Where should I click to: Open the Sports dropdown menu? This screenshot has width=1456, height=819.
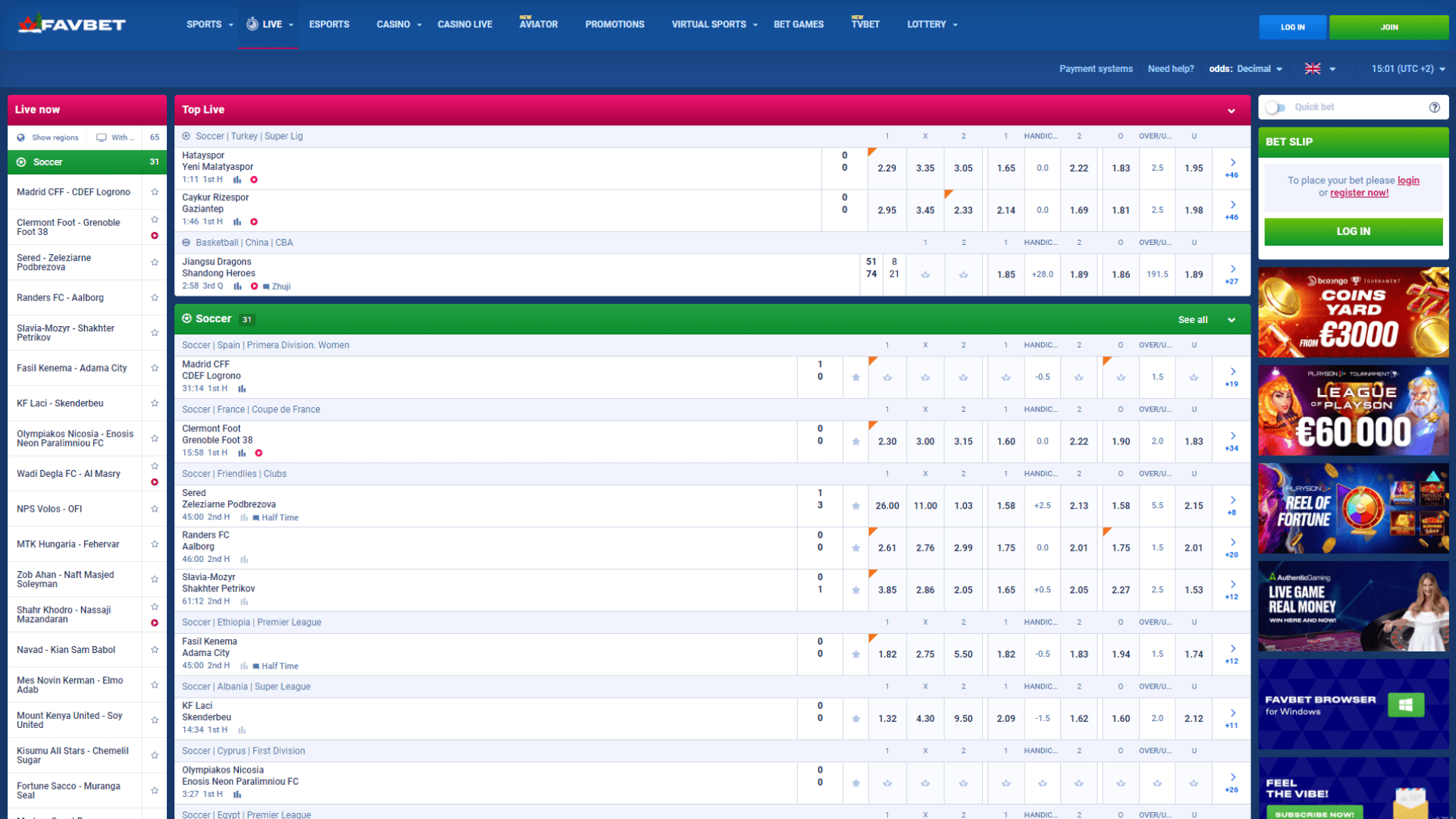[210, 24]
